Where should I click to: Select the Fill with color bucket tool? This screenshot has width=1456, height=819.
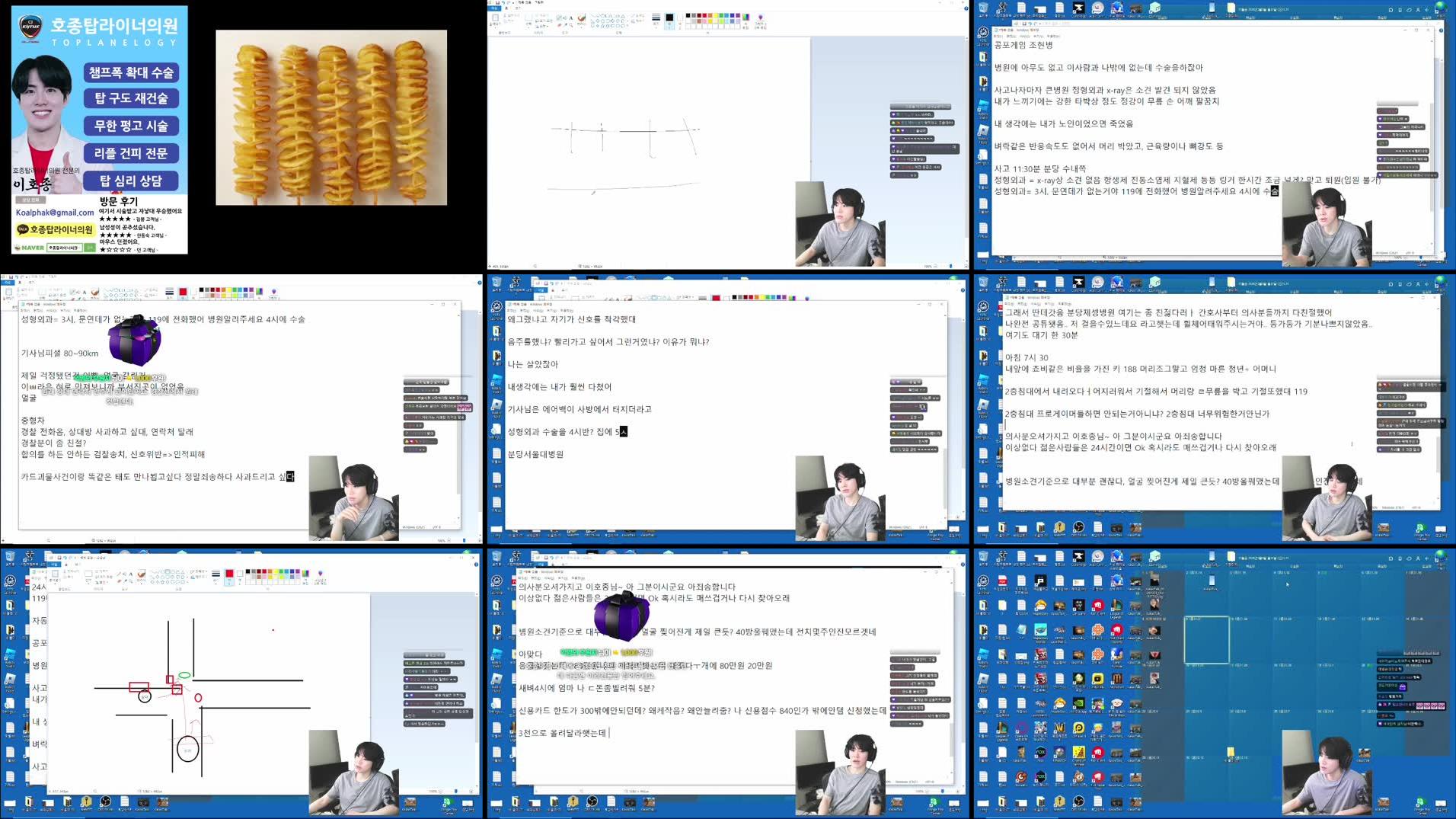[564, 17]
